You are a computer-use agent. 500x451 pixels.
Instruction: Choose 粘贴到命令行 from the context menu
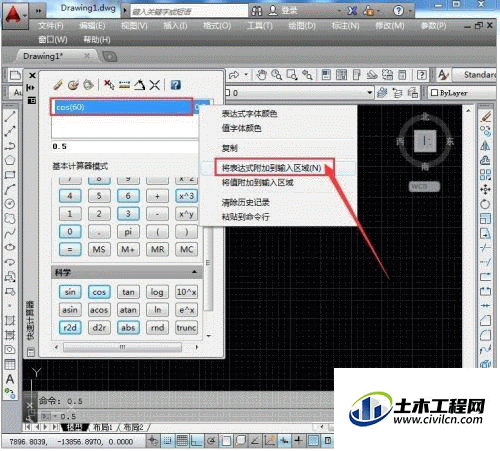point(245,217)
